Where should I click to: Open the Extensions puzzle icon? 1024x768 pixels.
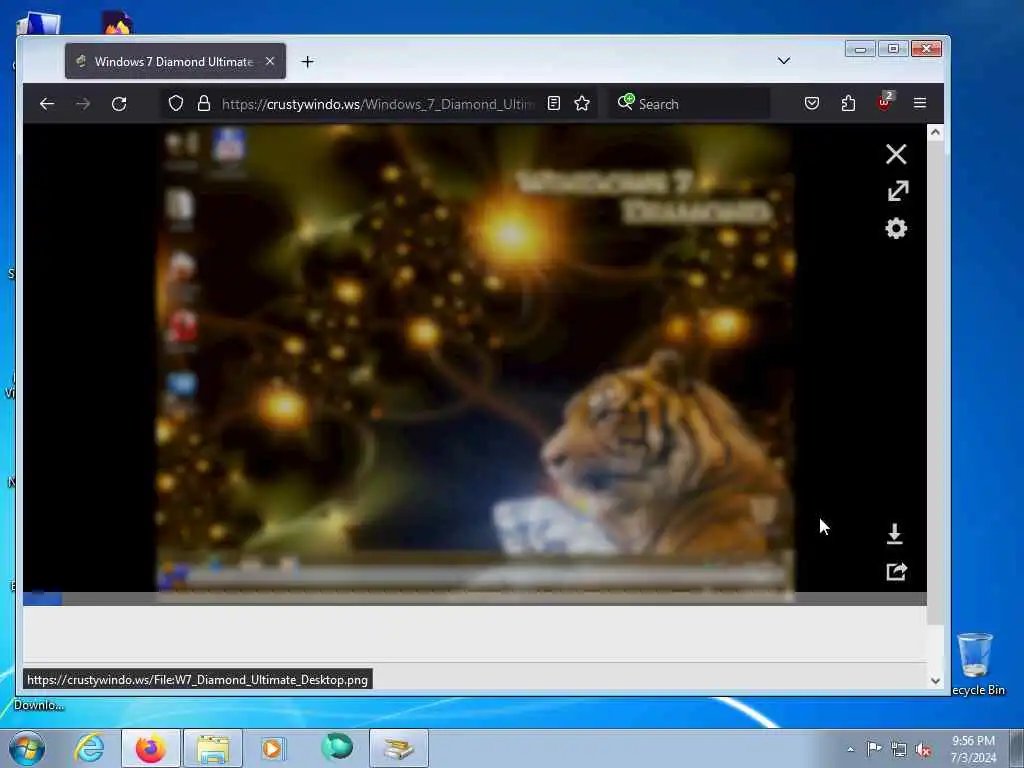(x=848, y=103)
